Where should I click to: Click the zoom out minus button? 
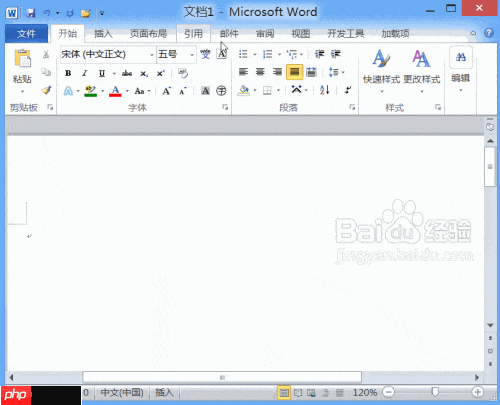(388, 392)
